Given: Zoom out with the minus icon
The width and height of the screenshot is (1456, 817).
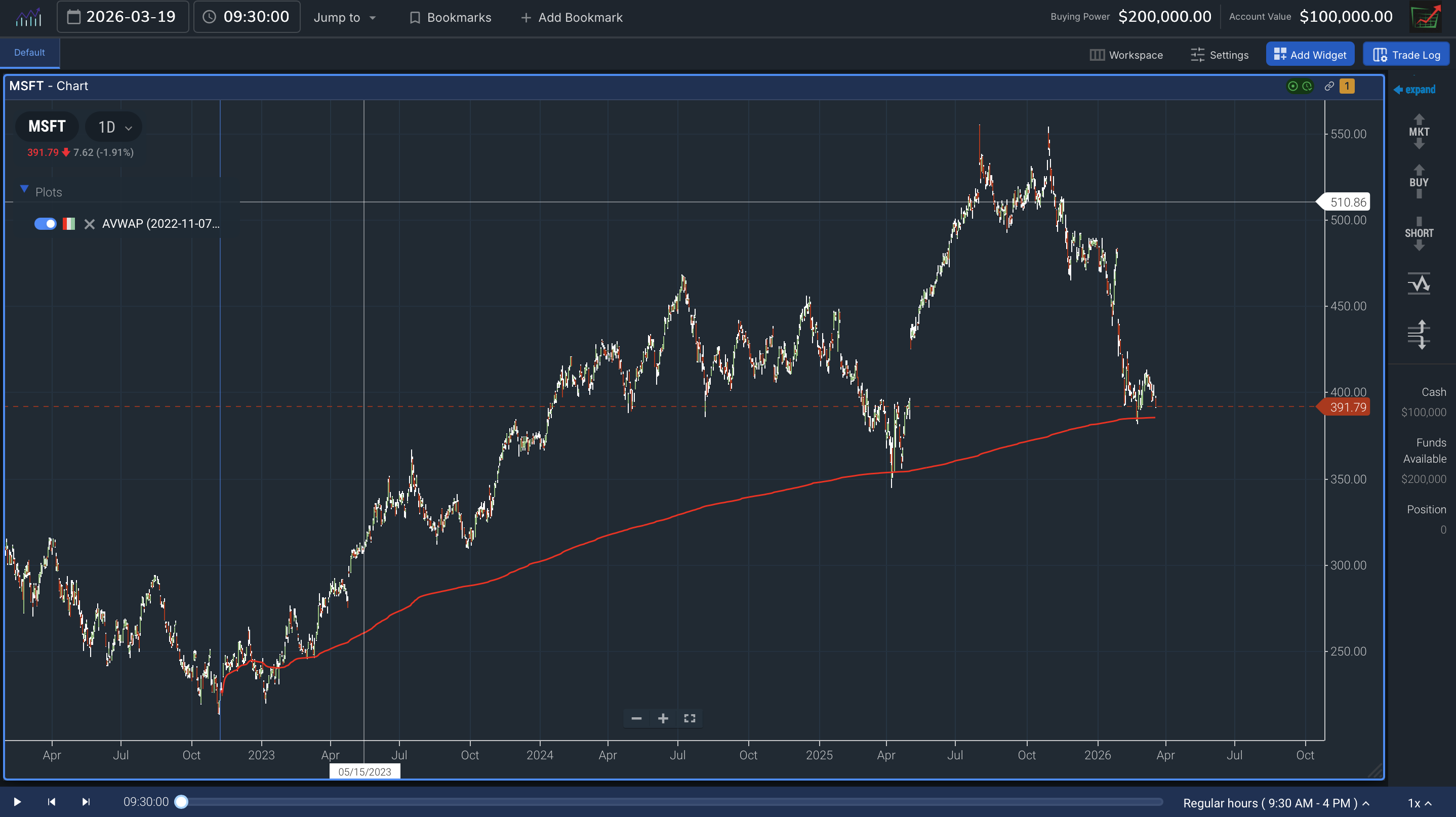Looking at the screenshot, I should click(x=636, y=718).
